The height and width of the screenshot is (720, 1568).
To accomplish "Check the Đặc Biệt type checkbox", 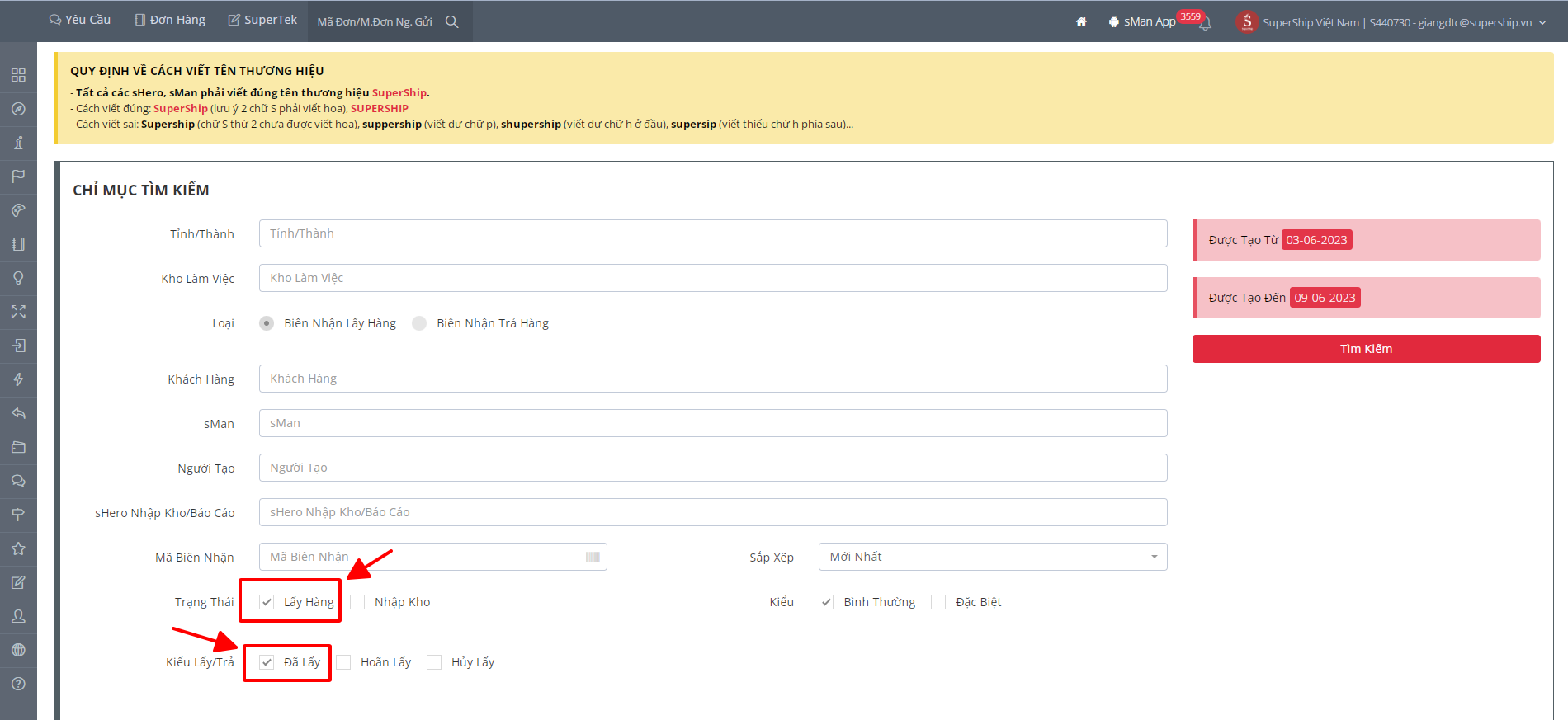I will click(938, 602).
